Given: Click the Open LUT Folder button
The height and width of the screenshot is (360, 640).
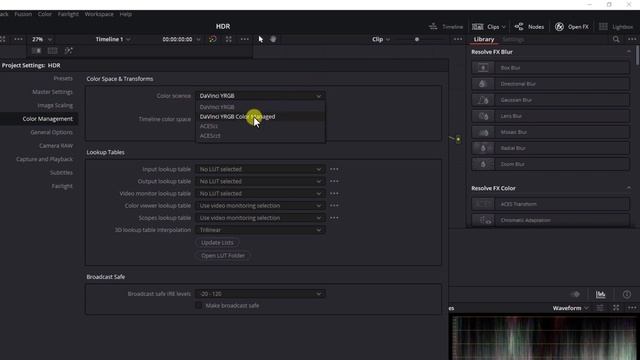Looking at the screenshot, I should pyautogui.click(x=223, y=256).
